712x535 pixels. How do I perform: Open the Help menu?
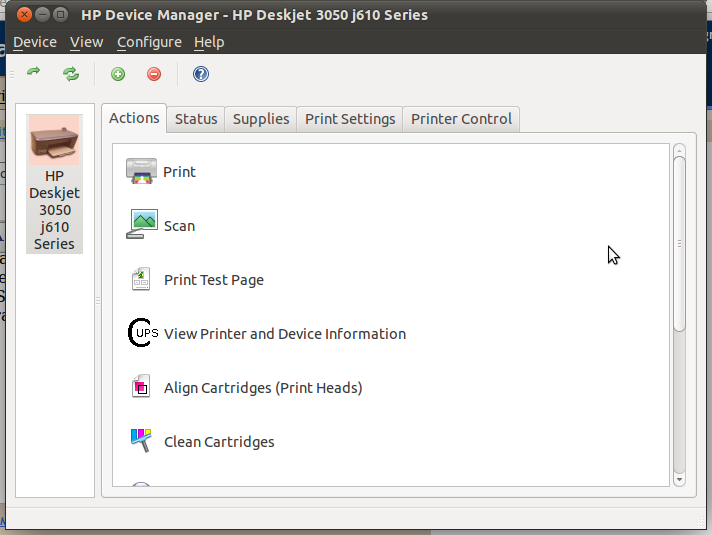tap(209, 42)
